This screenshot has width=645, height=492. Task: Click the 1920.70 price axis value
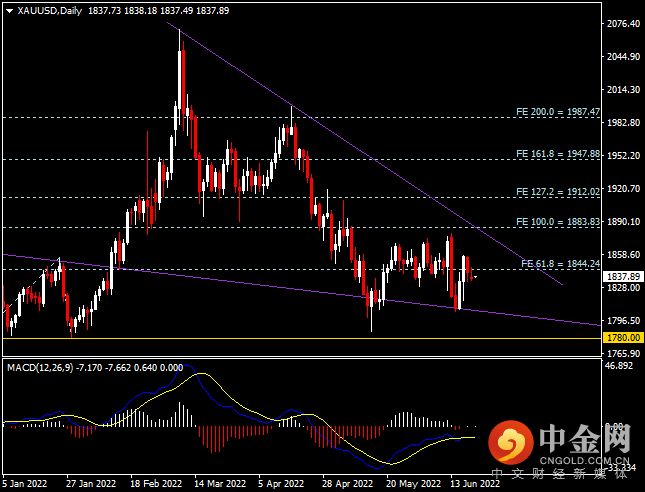tap(624, 188)
